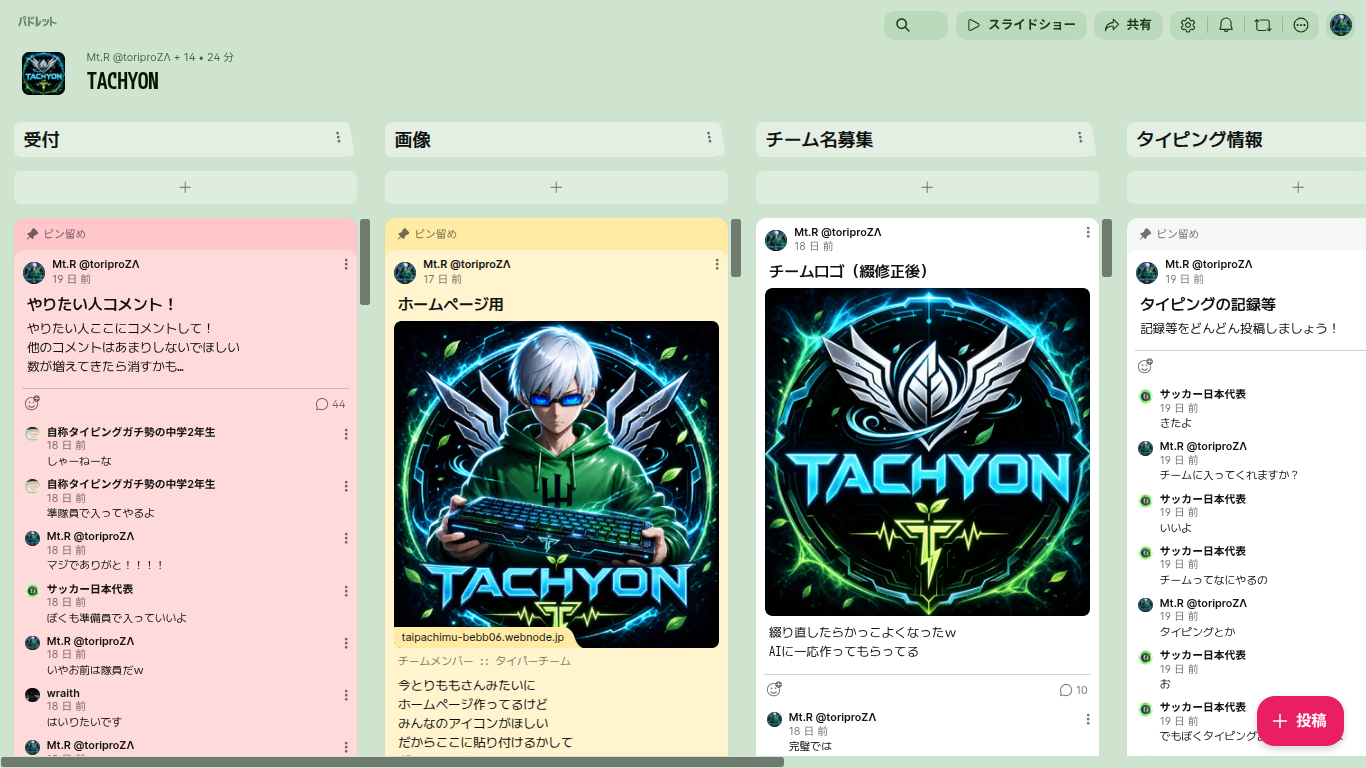Click the Mt.R avatar on the やりたい人コメント！ post

tap(34, 273)
